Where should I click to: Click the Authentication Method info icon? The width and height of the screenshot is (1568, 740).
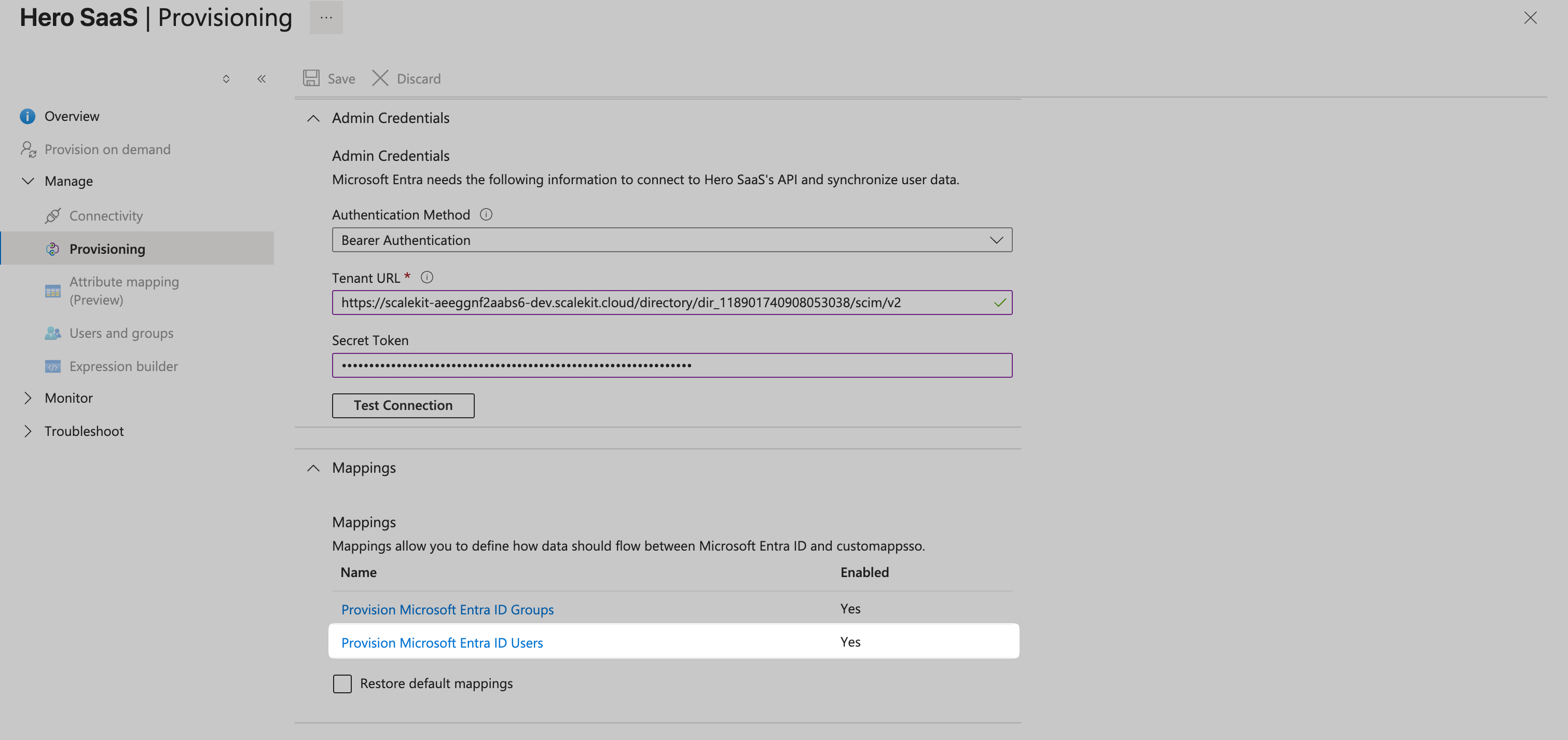[x=485, y=214]
